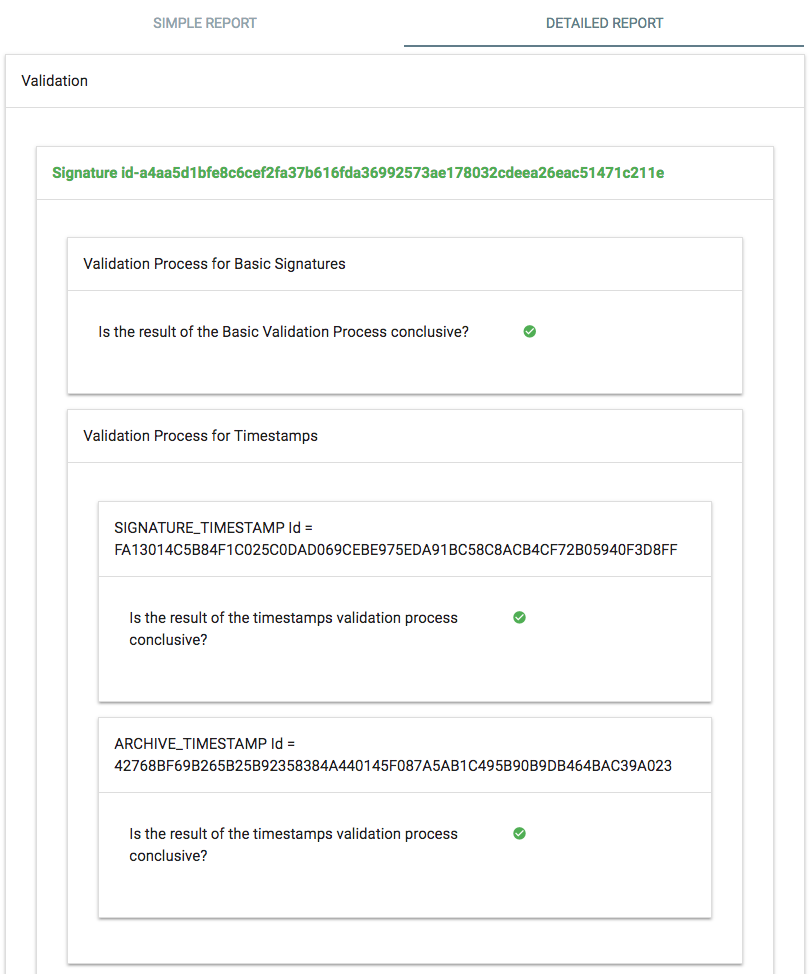Collapse the Validation Process for Basic Signatures header
The width and height of the screenshot is (810, 974).
(214, 264)
